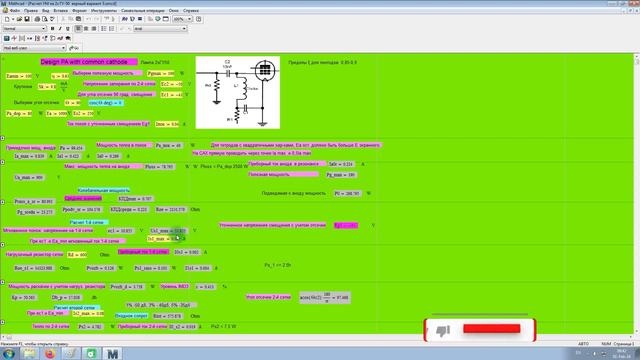This screenshot has height=360, width=640.
Task: Toggle Align Left paragraph
Action: (x=78, y=29)
